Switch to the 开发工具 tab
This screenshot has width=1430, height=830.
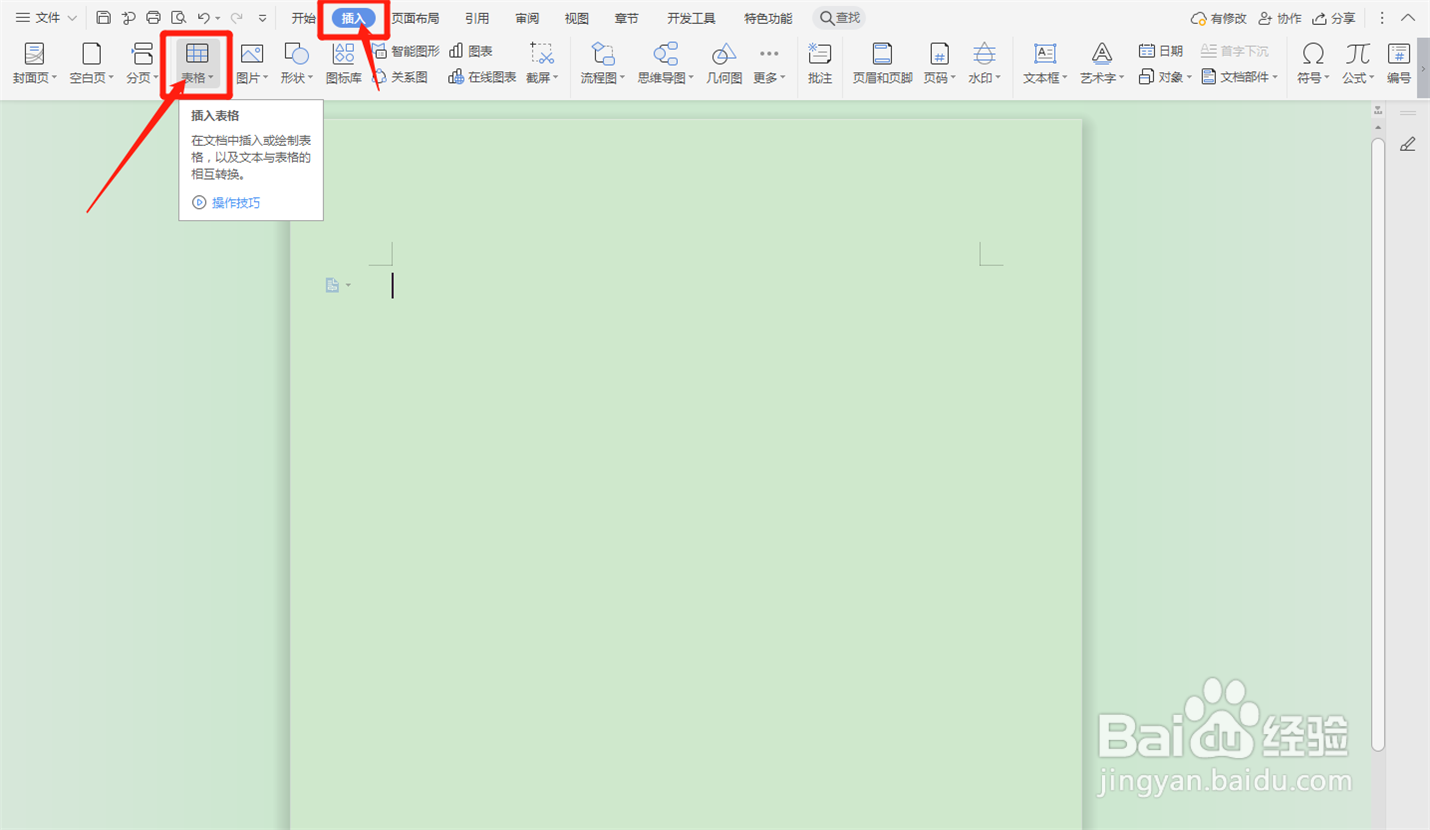tap(692, 18)
